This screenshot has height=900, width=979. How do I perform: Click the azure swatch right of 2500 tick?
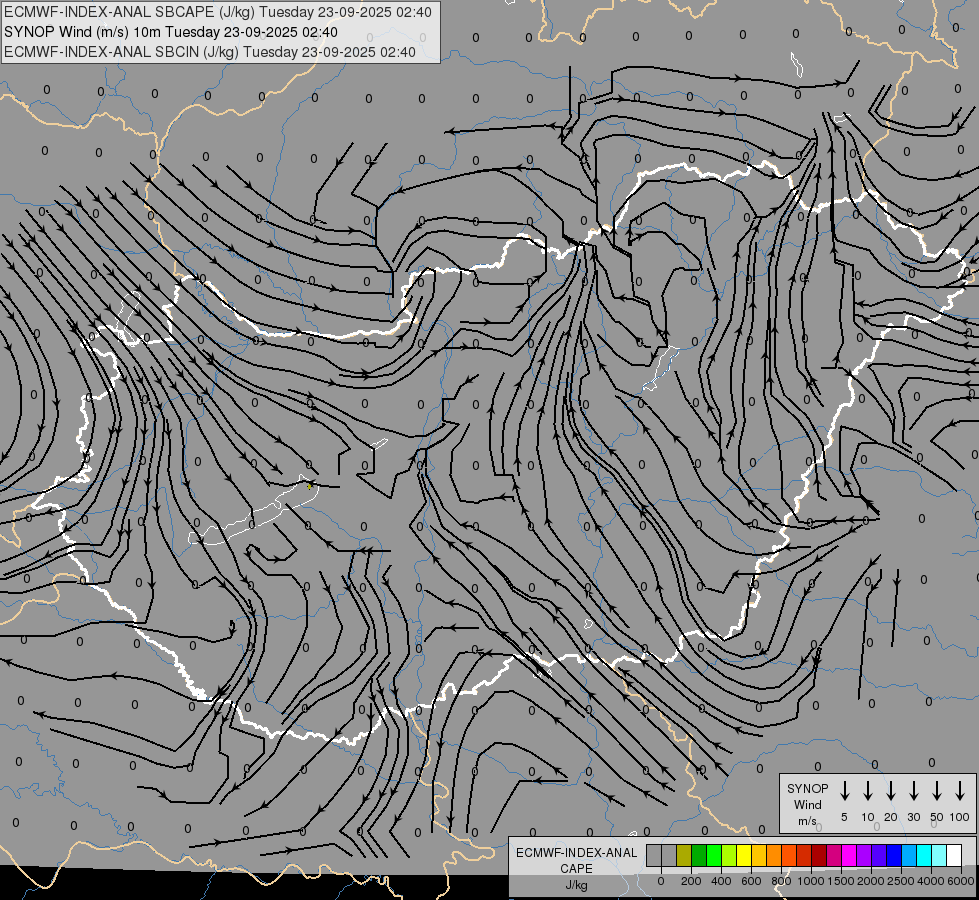(908, 856)
